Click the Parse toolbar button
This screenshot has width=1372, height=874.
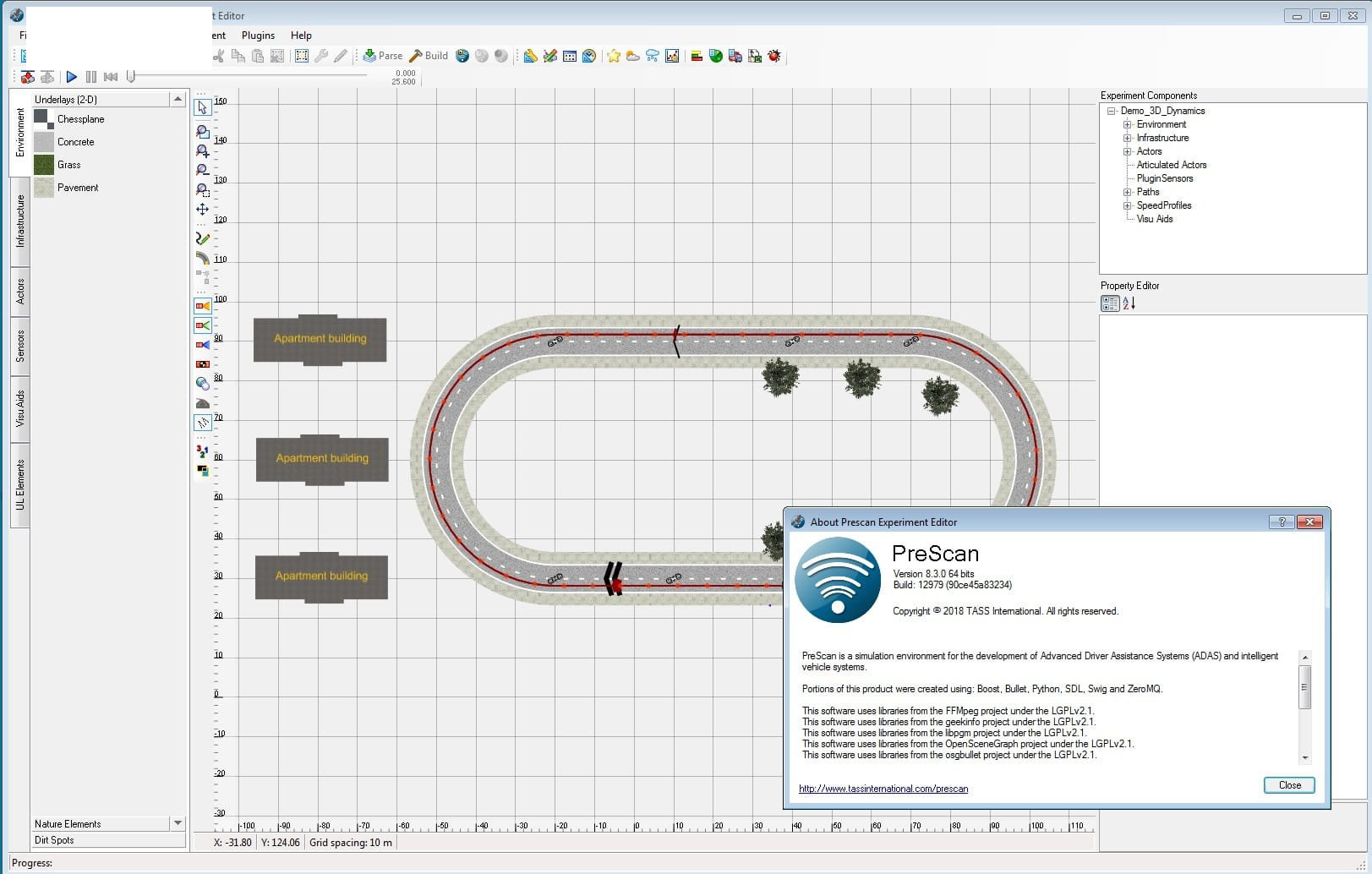[383, 56]
